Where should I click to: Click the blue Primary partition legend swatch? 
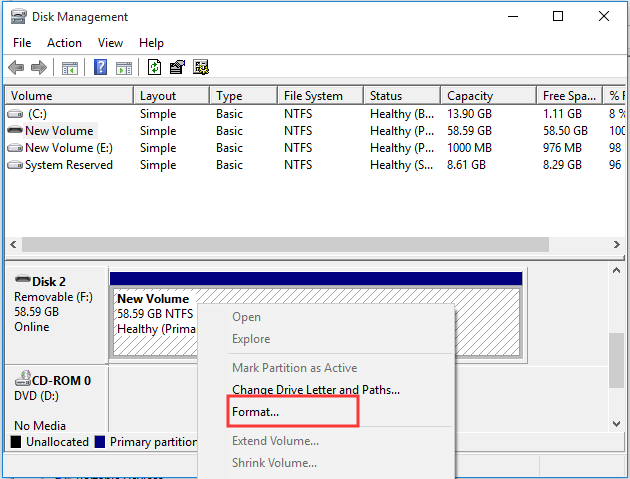[100, 442]
